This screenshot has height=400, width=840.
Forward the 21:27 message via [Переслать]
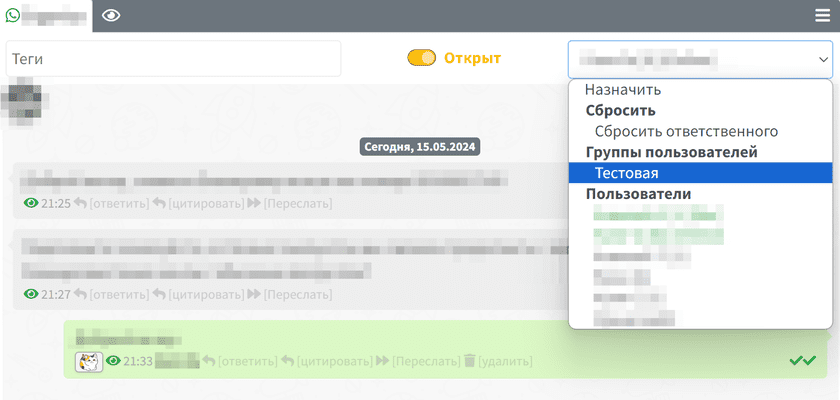tap(297, 295)
